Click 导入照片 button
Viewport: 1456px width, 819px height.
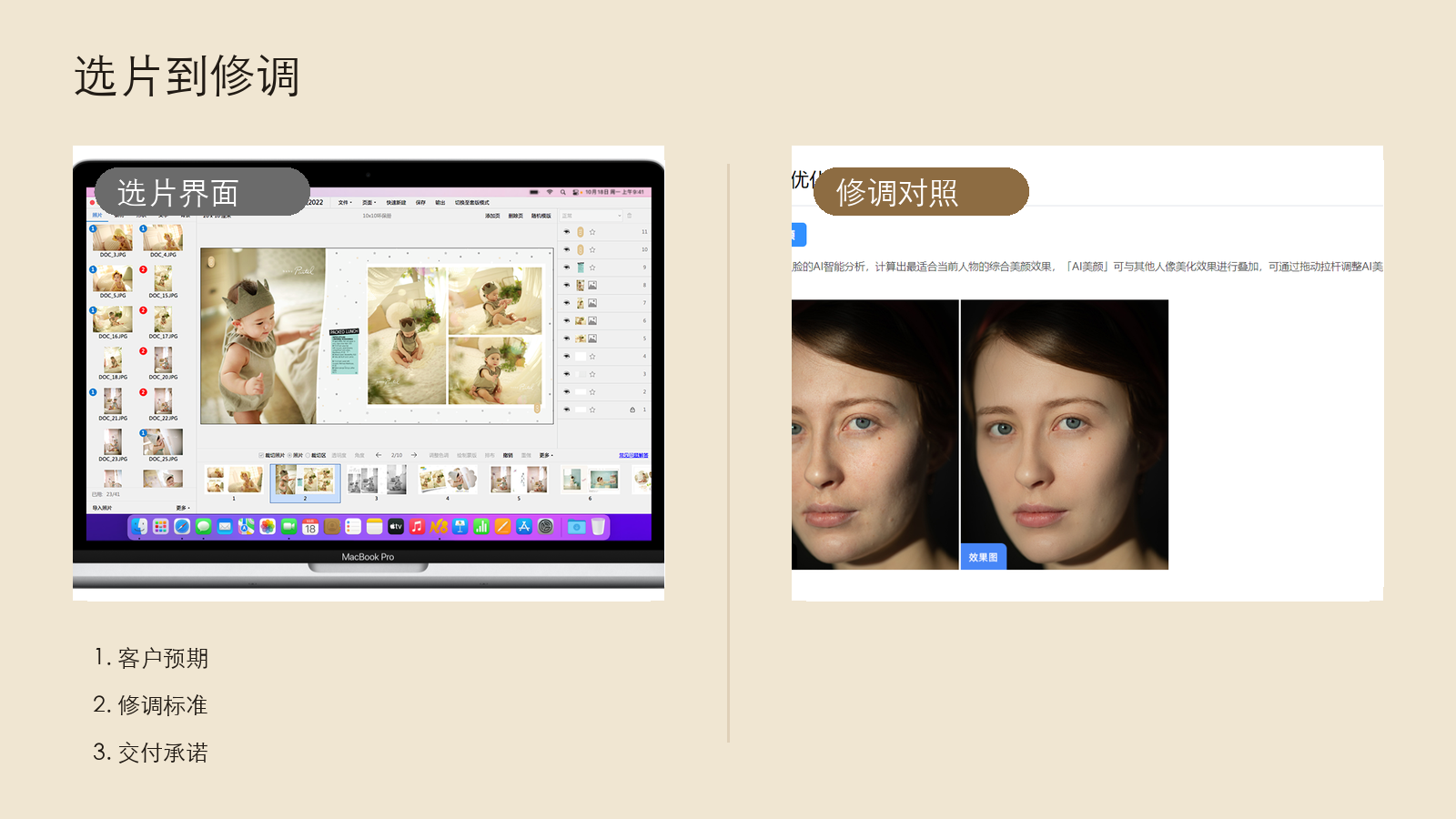point(102,508)
